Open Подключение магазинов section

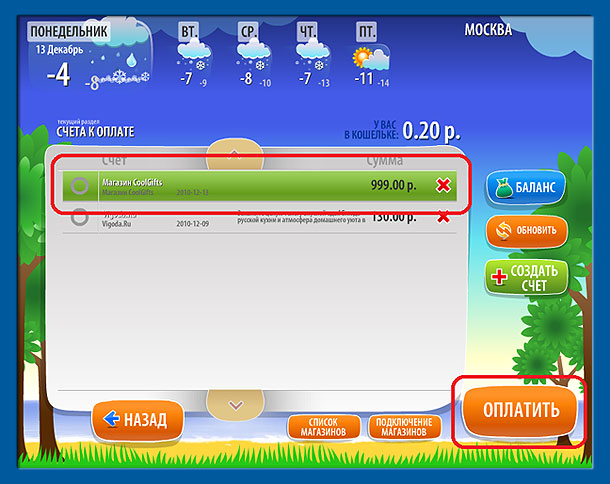[405, 427]
